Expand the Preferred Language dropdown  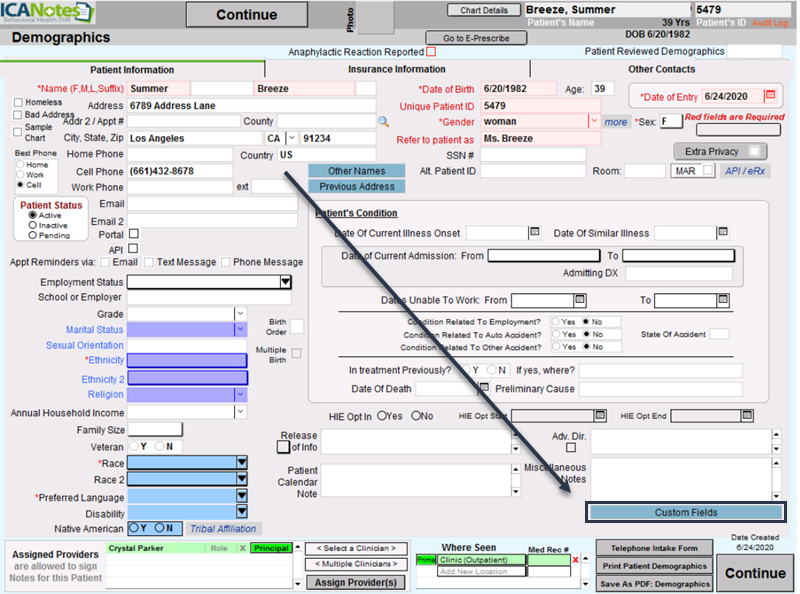pos(241,497)
